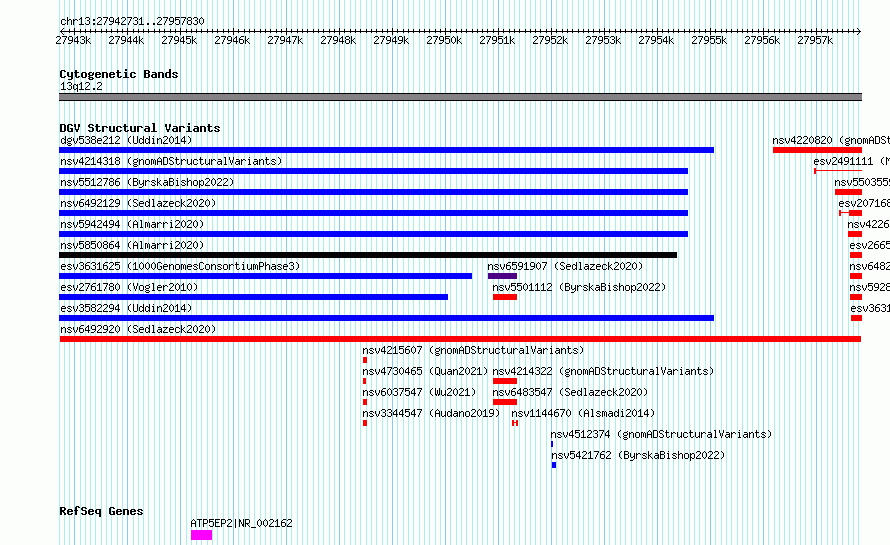Select the 27957k ruler position

point(815,40)
